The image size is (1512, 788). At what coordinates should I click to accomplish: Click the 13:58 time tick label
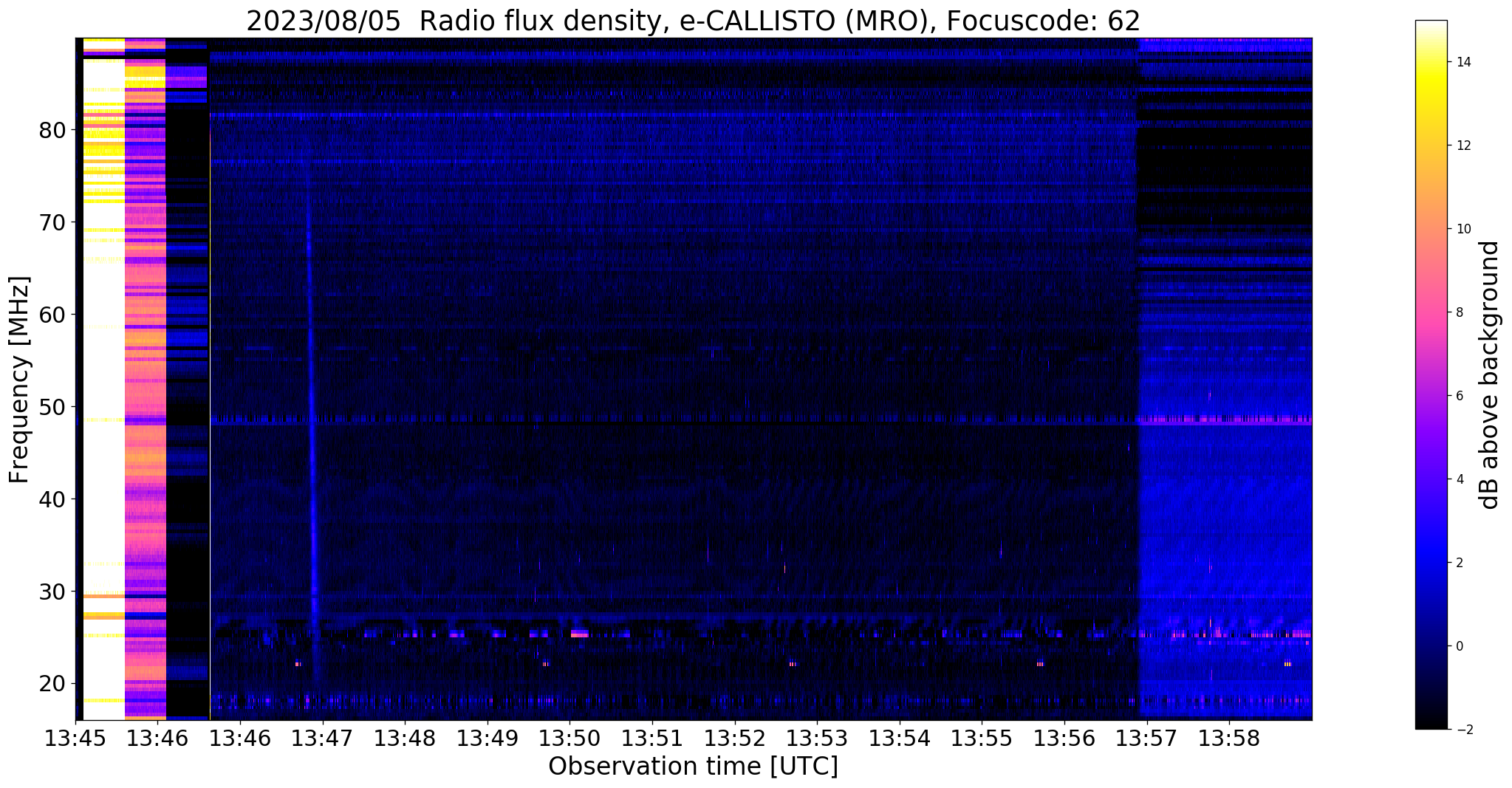pyautogui.click(x=1229, y=738)
